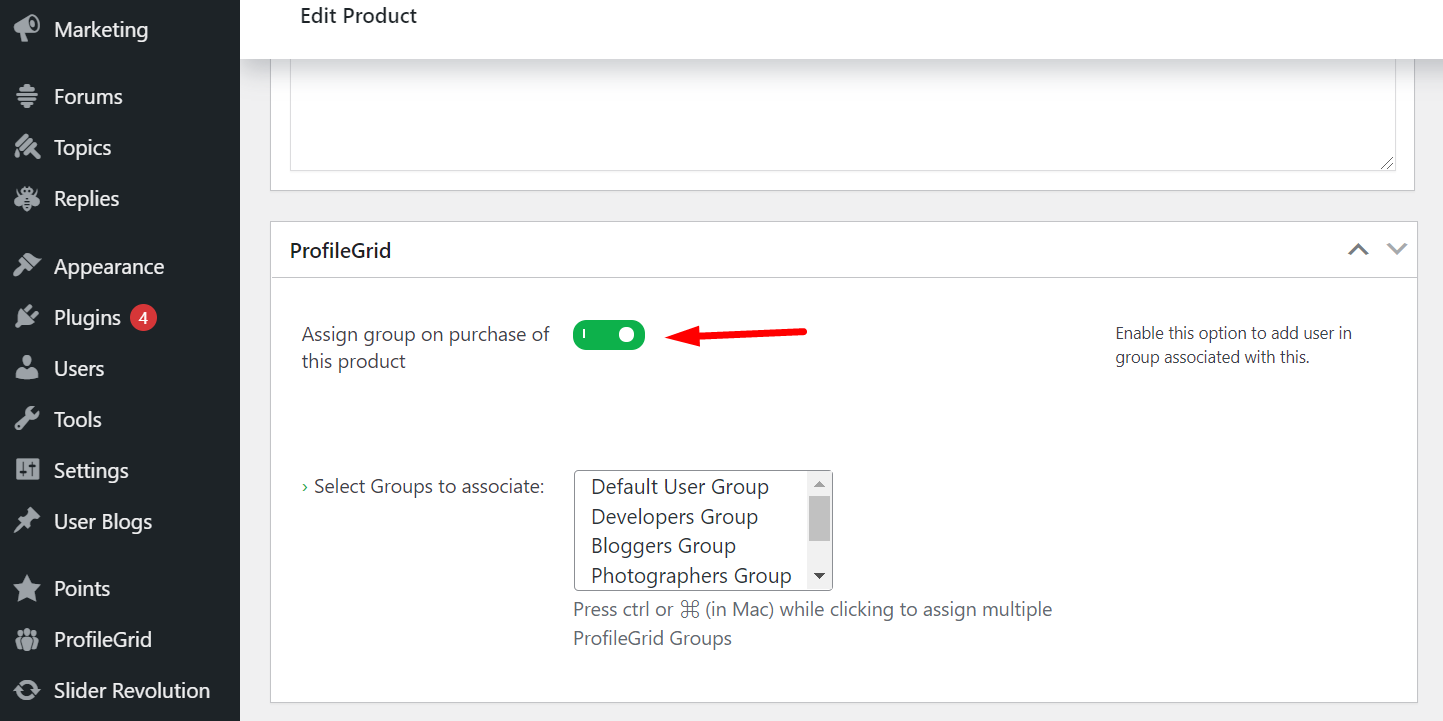
Task: Select the Users icon in sidebar
Action: (x=28, y=368)
